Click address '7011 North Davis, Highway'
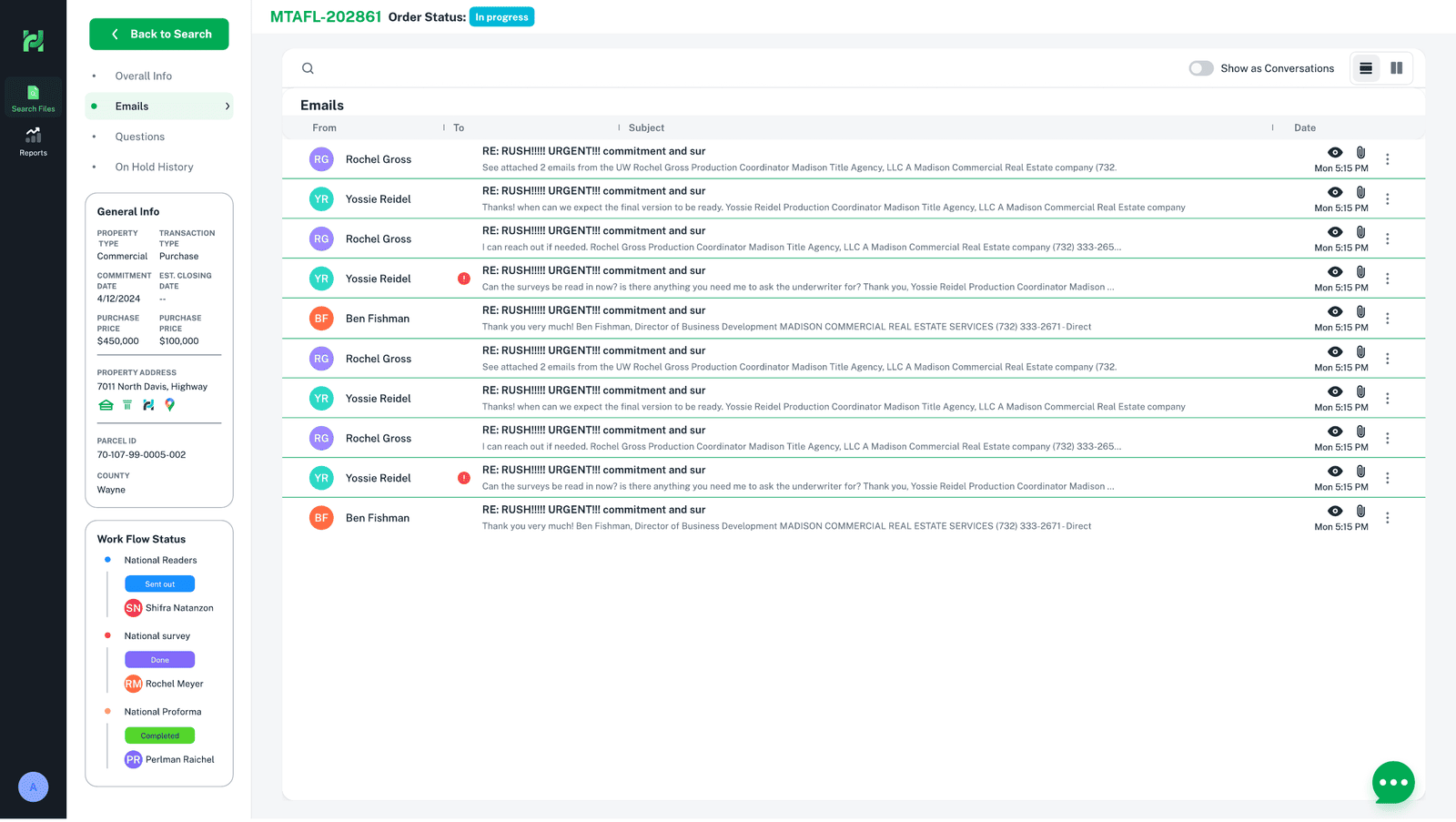The image size is (1456, 822). (x=152, y=387)
